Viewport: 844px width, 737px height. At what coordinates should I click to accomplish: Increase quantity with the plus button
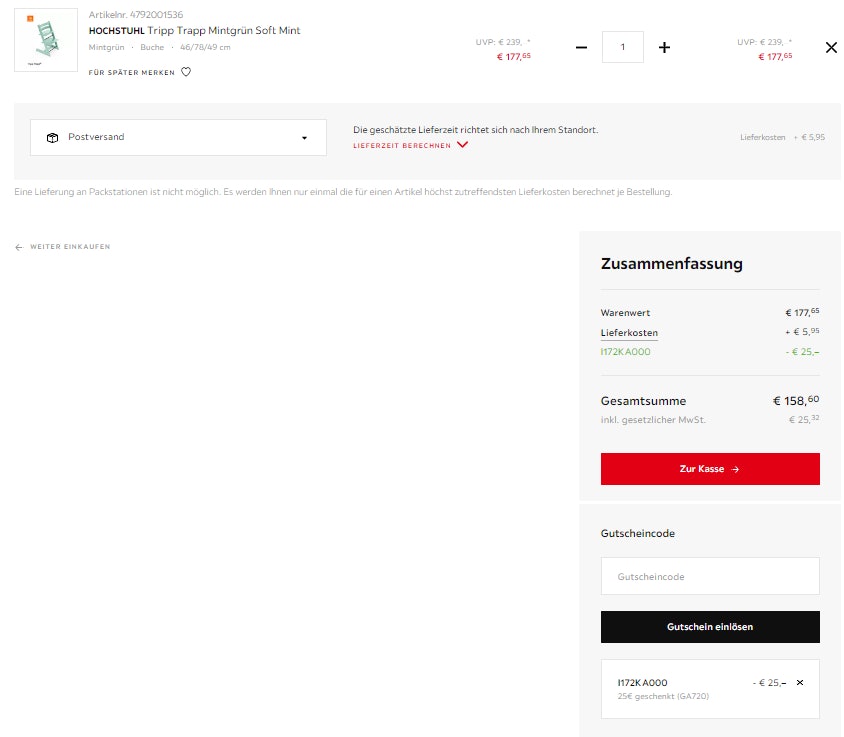point(664,47)
